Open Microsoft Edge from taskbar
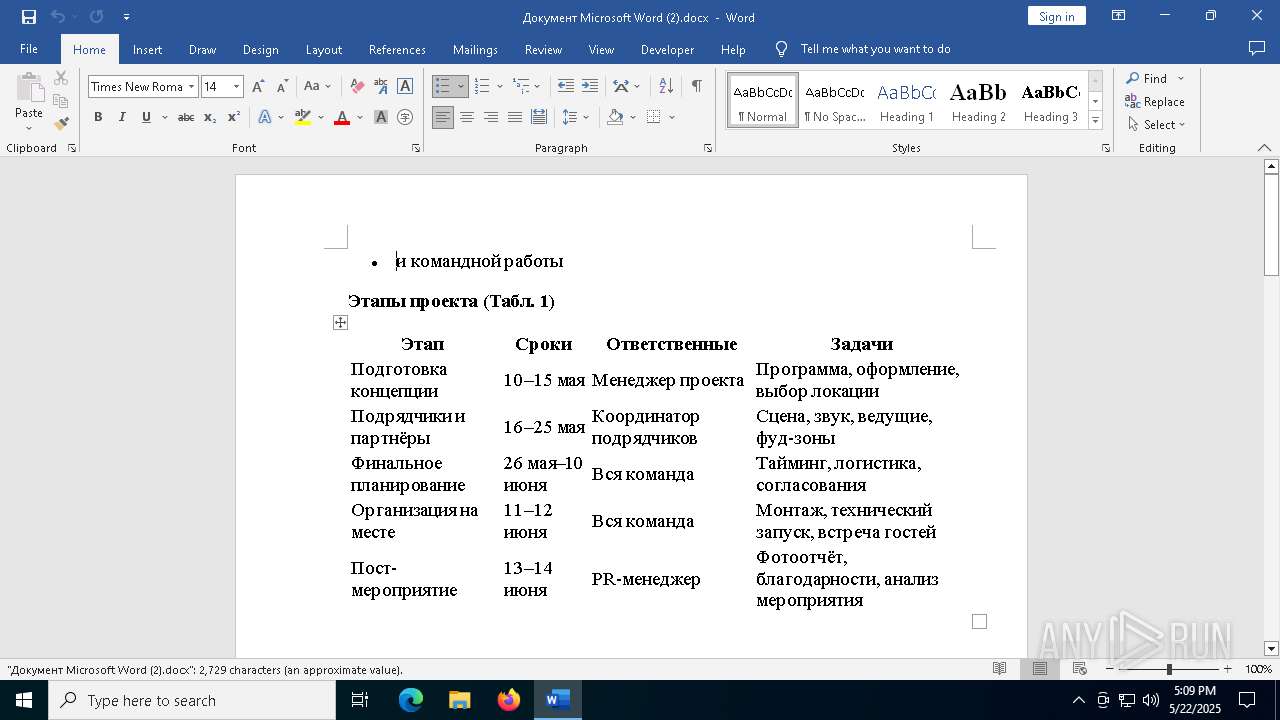Screen dimensions: 1280x720 coord(411,700)
